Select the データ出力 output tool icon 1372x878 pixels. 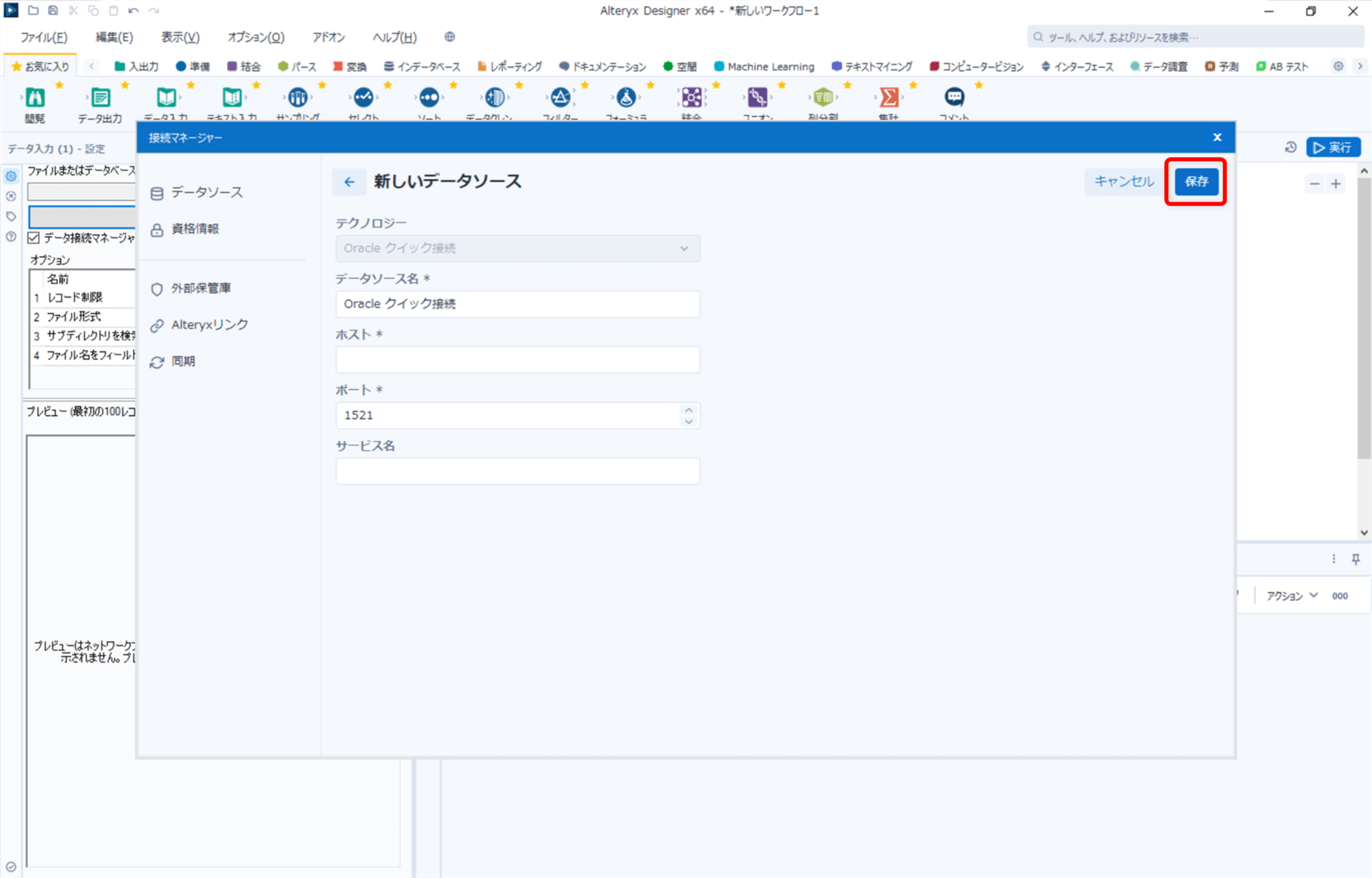coord(100,97)
